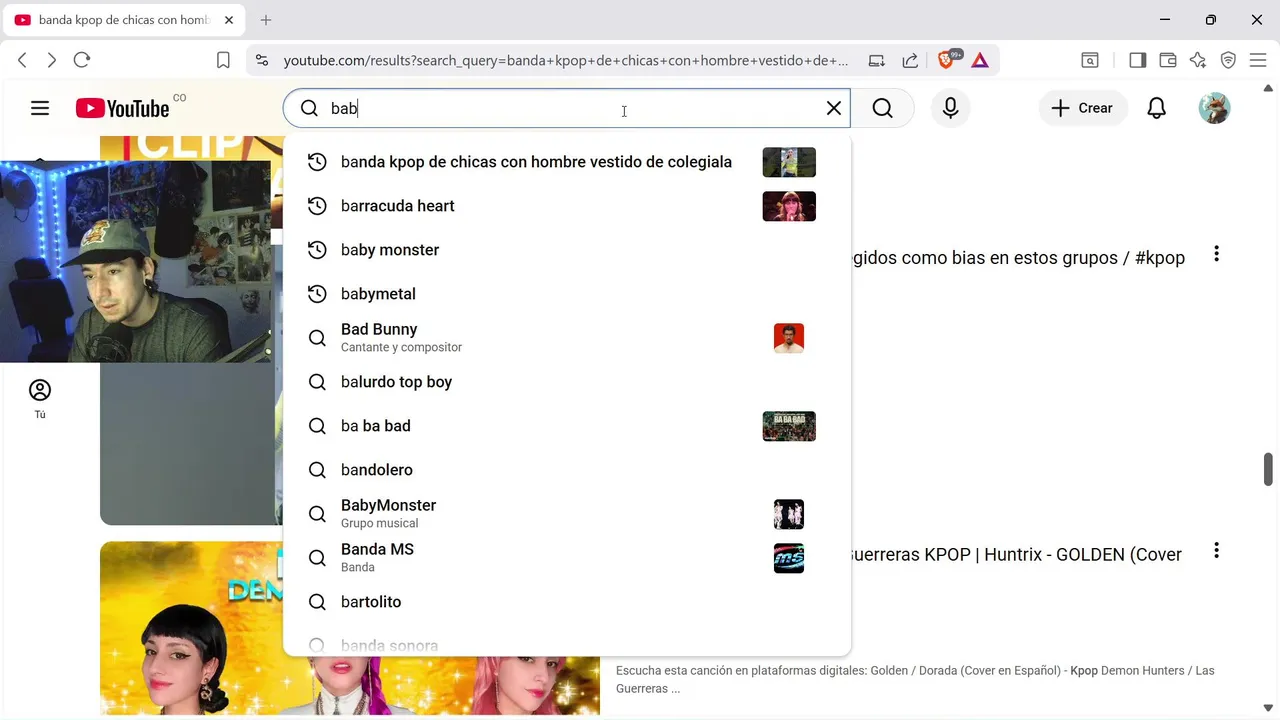
Task: Open Bad Bunny artist thumbnail
Action: click(x=789, y=338)
